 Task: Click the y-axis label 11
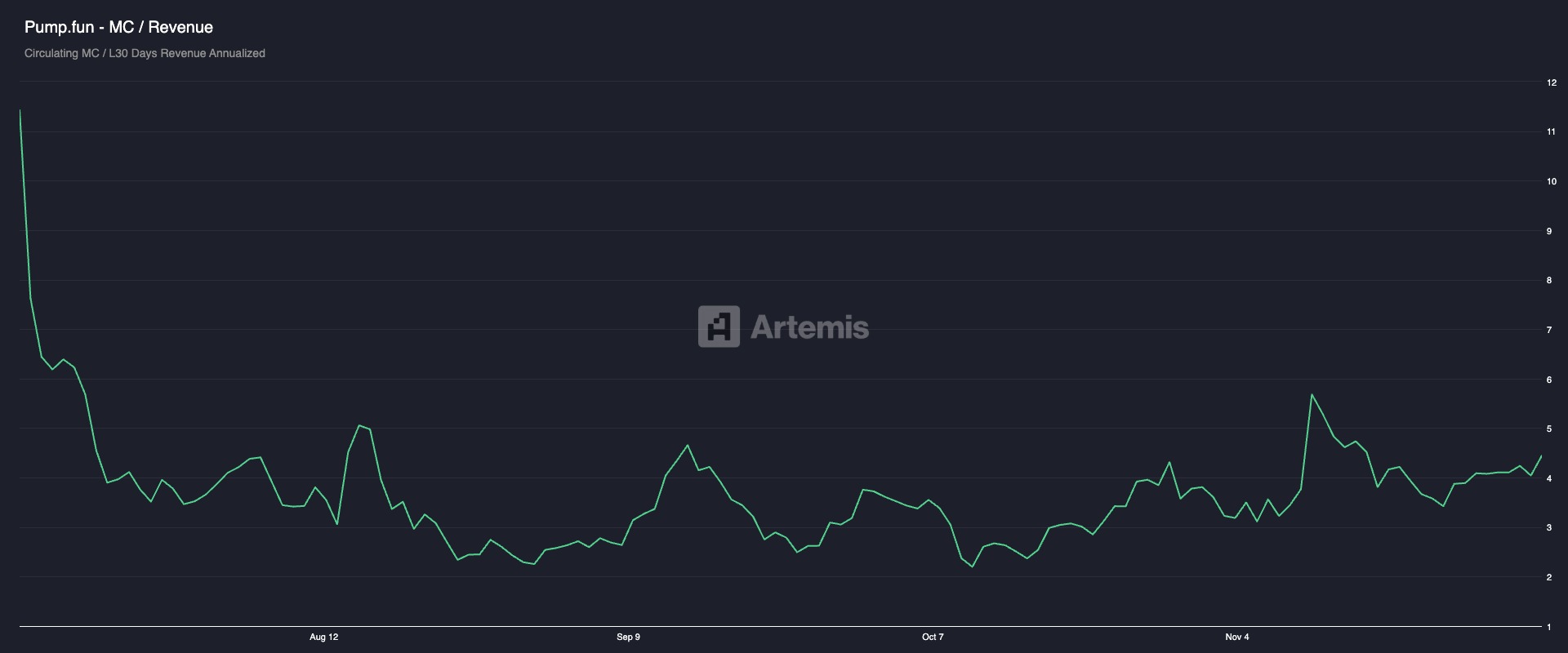1551,131
